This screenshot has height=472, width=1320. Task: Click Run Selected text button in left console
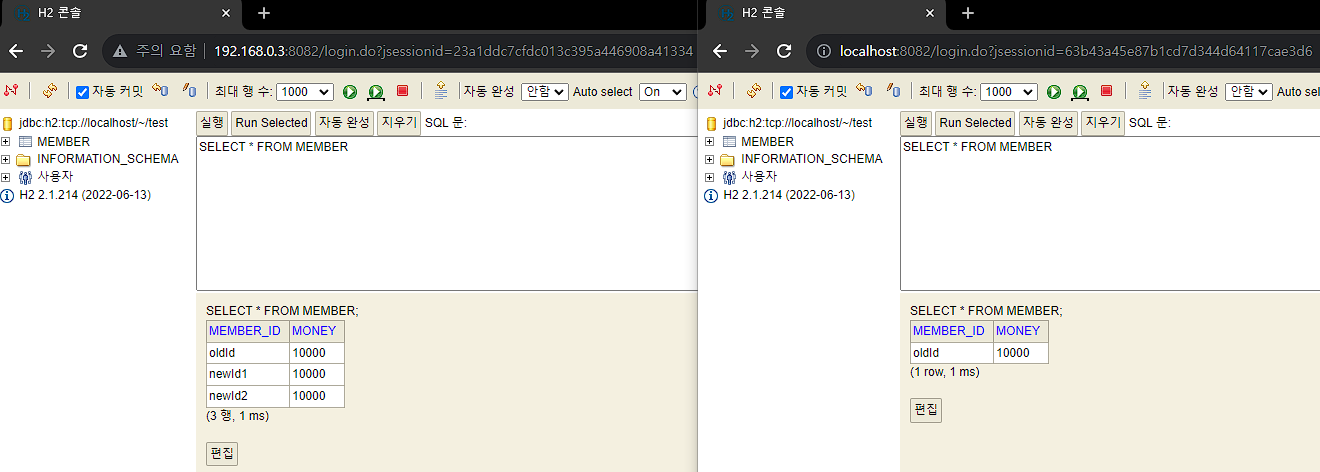(271, 123)
